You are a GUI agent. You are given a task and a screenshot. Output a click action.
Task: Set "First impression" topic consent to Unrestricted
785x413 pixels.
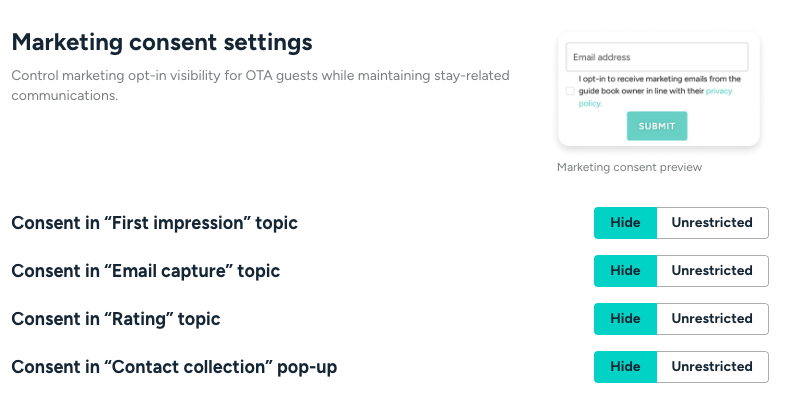click(711, 223)
